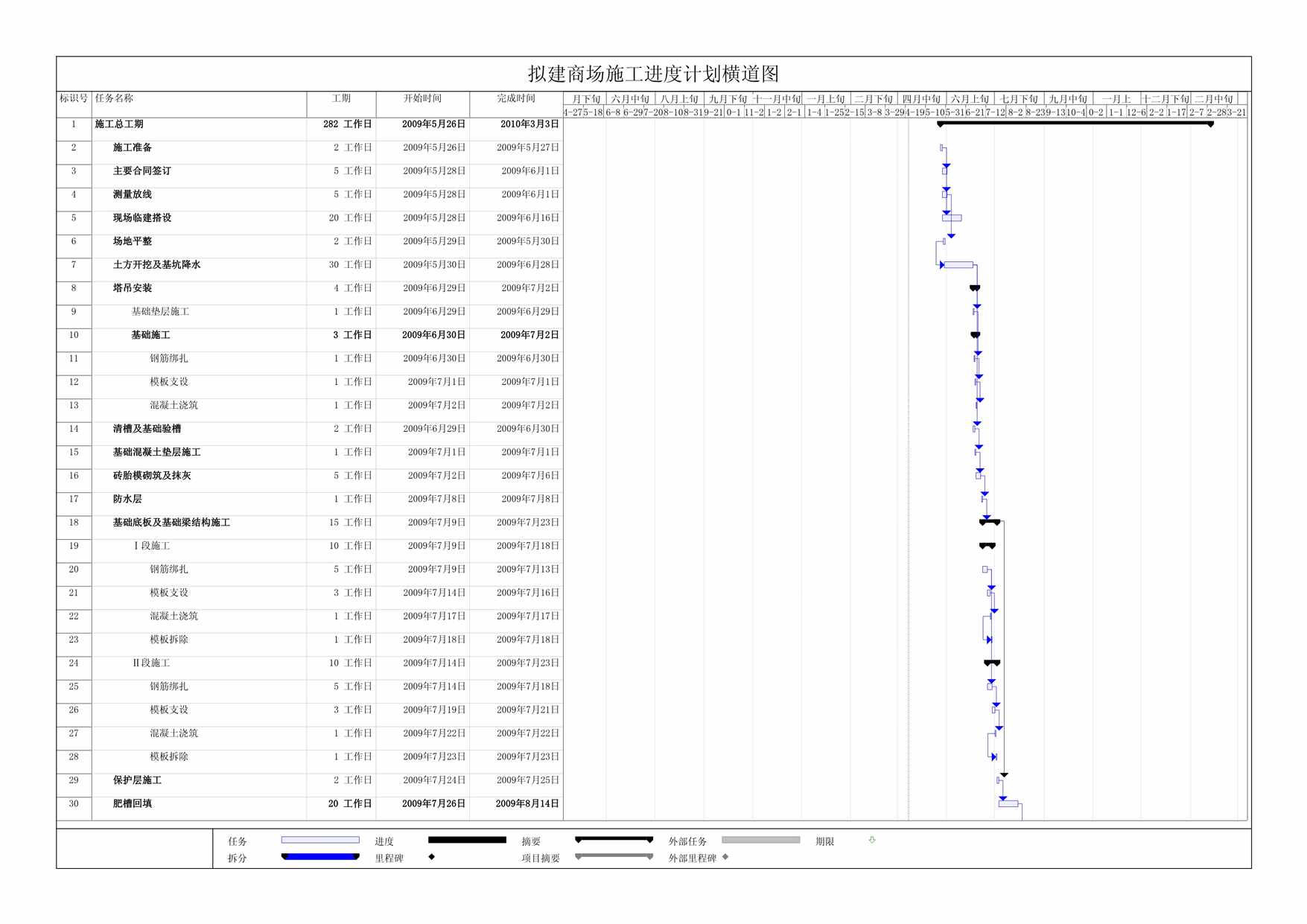
Task: Click the 现场临建搭设 Gantt bar
Action: pos(952,218)
